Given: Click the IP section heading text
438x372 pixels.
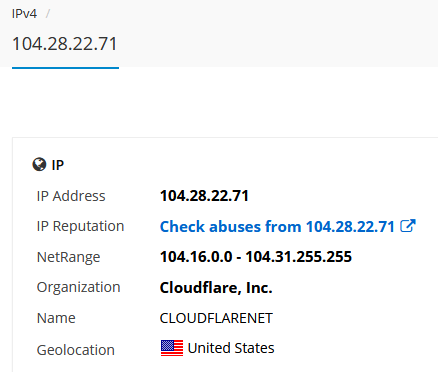Looking at the screenshot, I should 58,165.
